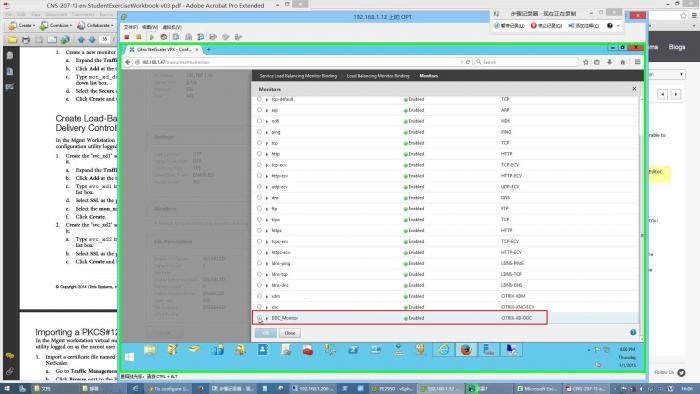This screenshot has width=700, height=394.
Task: Click the Acrobat email envelope icon
Action: click(52, 40)
